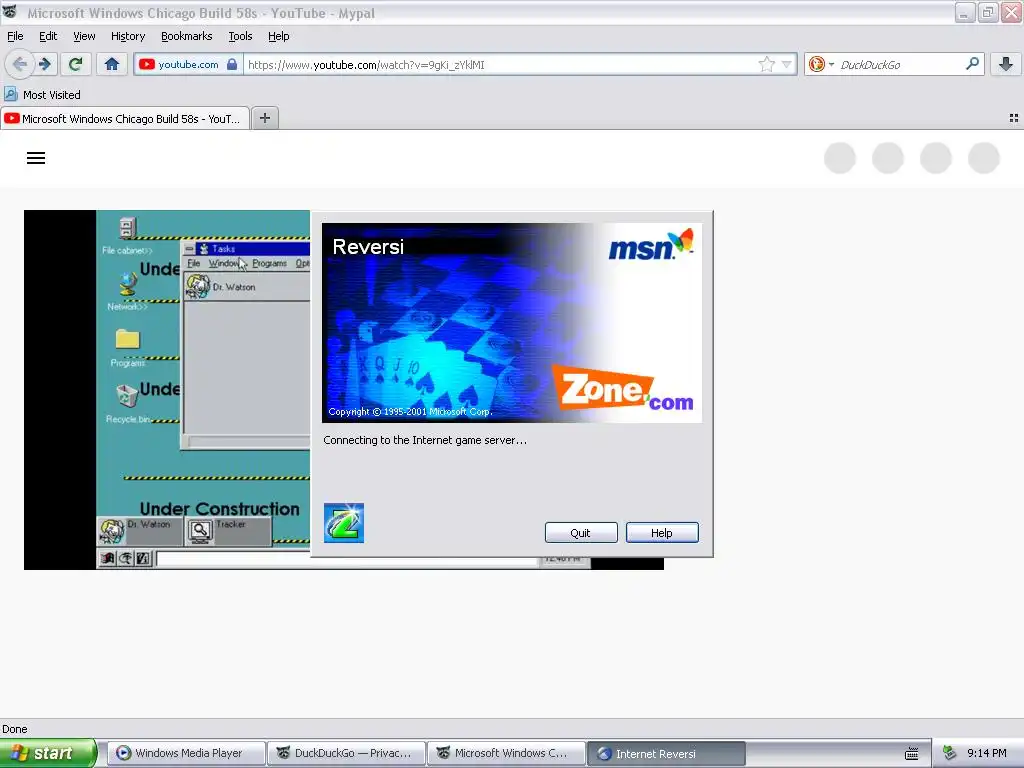The image size is (1024, 768).
Task: Click the search magnifier icon
Action: (972, 64)
